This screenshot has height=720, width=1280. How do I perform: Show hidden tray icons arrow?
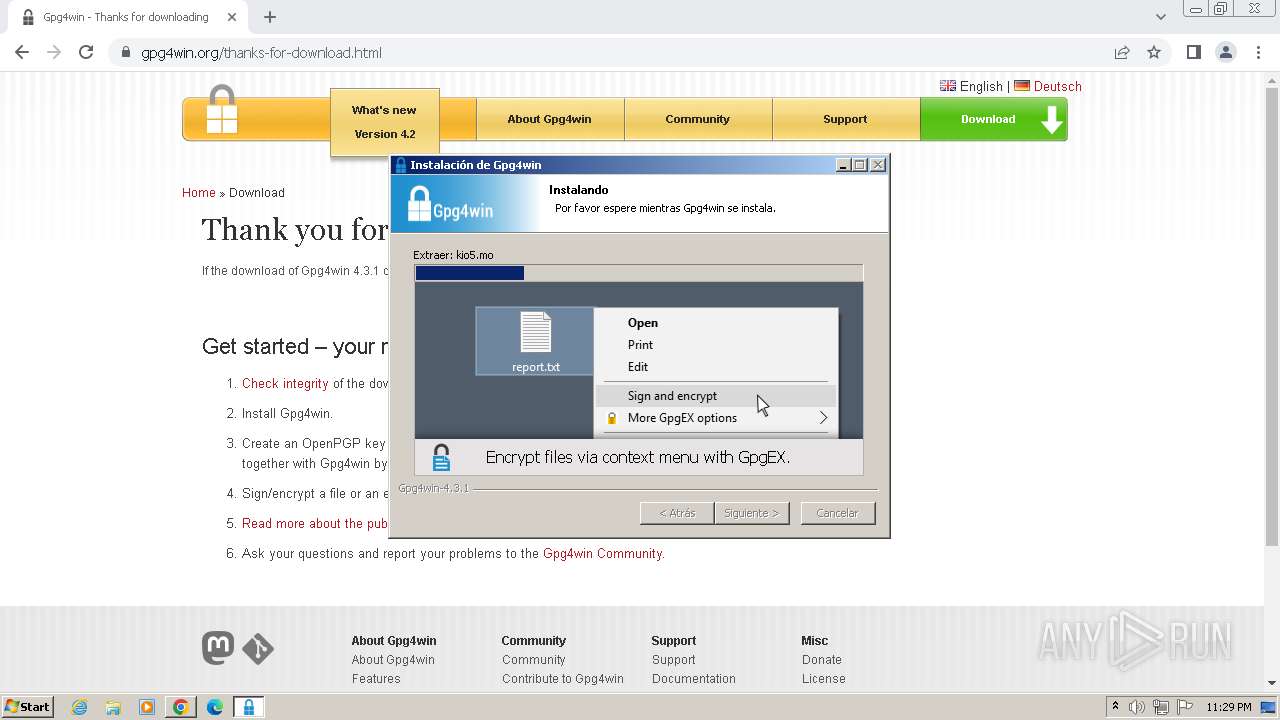click(x=1115, y=707)
